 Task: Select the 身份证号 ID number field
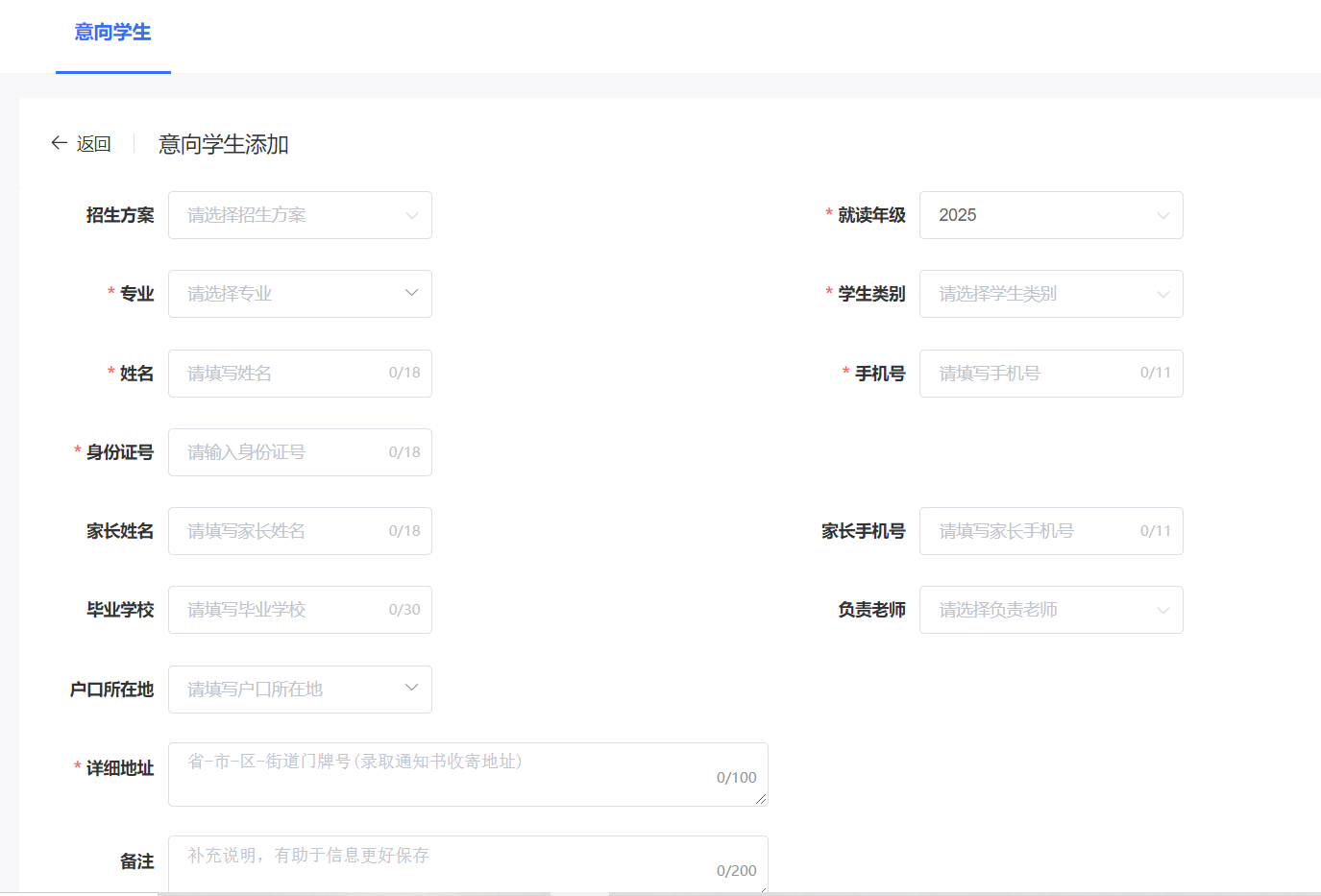(288, 452)
